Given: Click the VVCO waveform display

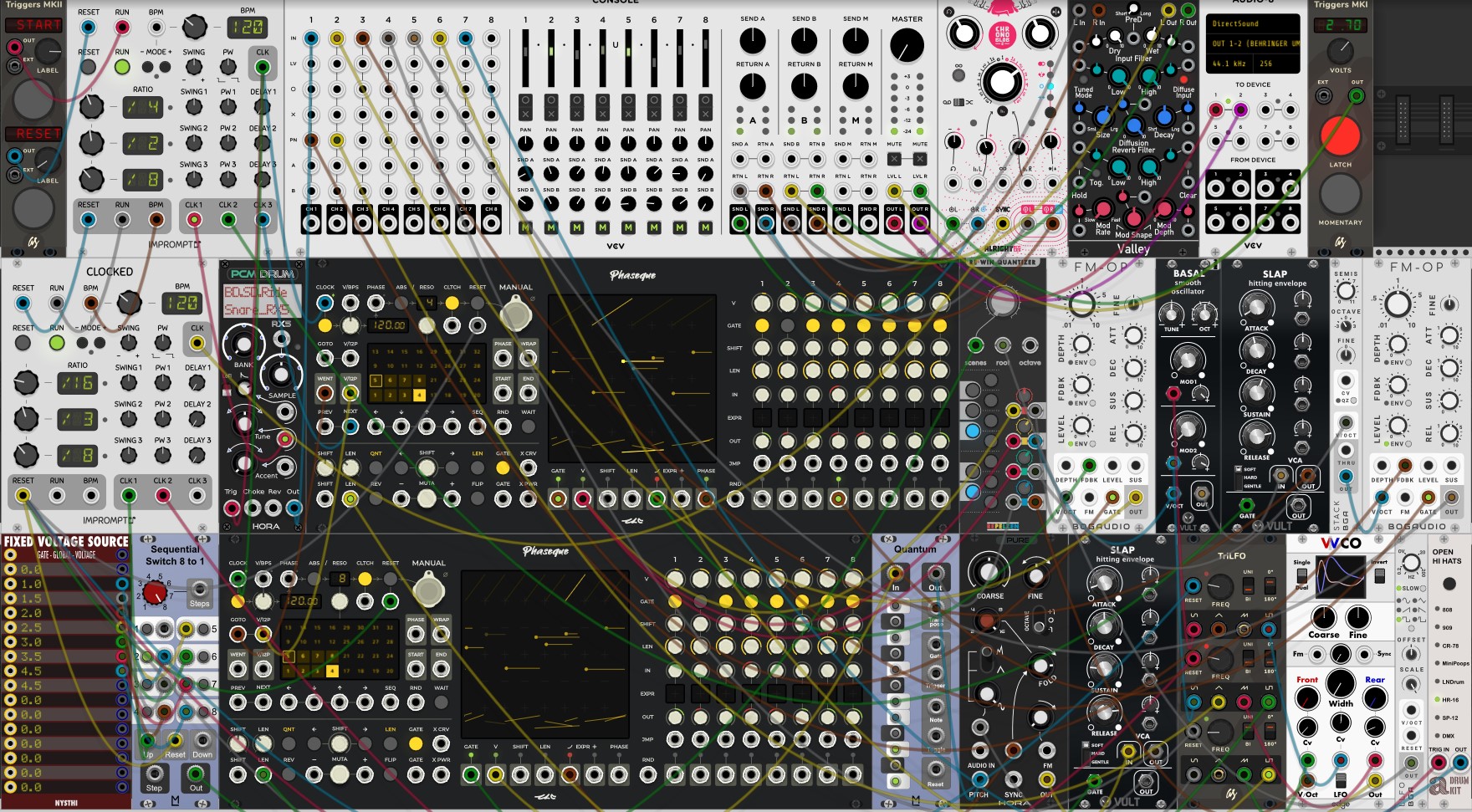Looking at the screenshot, I should point(1340,577).
